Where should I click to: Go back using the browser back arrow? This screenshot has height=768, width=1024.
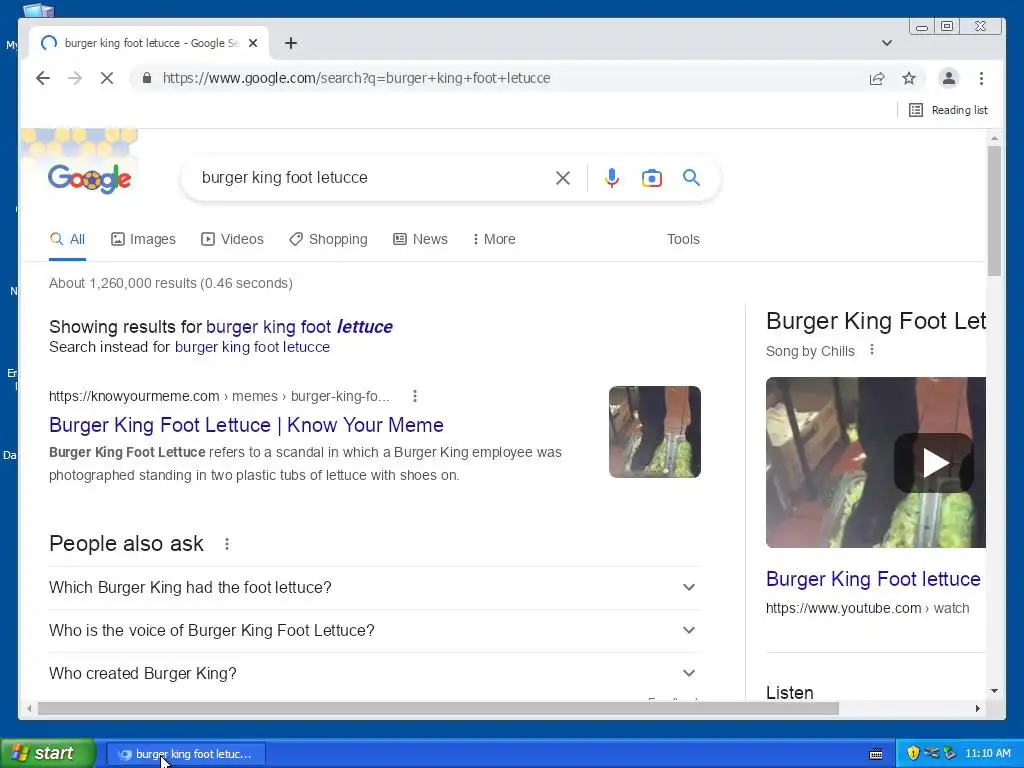pyautogui.click(x=43, y=78)
